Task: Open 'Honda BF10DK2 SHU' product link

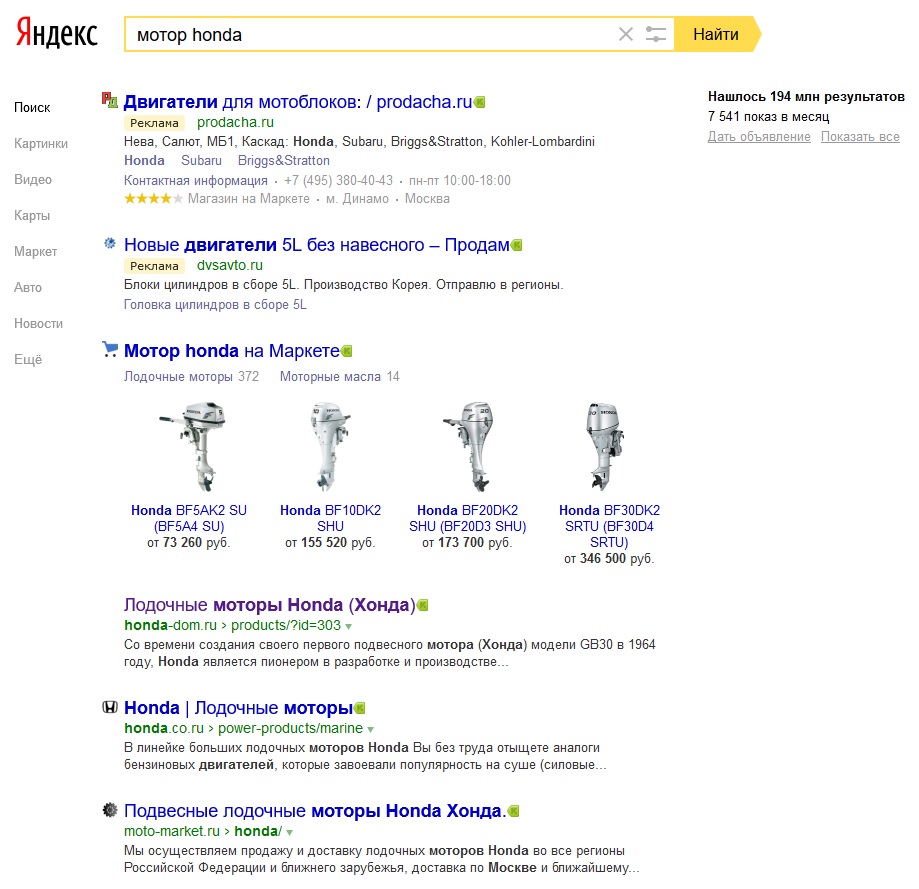Action: (x=331, y=518)
